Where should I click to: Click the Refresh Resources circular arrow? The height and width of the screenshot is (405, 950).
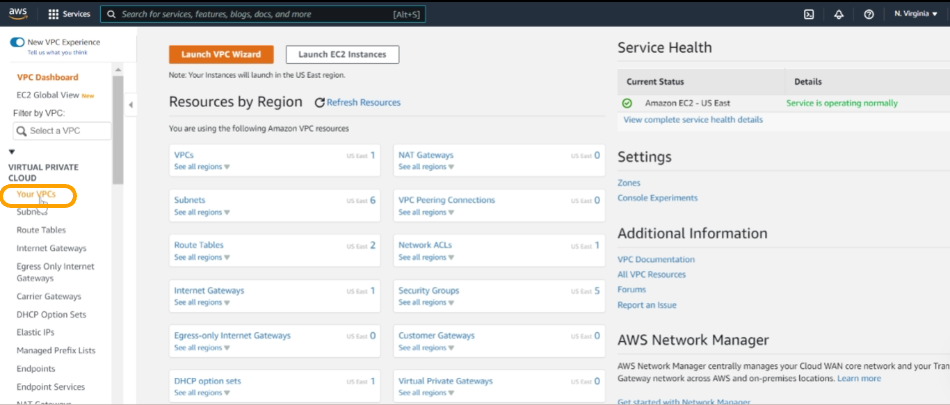click(x=319, y=103)
